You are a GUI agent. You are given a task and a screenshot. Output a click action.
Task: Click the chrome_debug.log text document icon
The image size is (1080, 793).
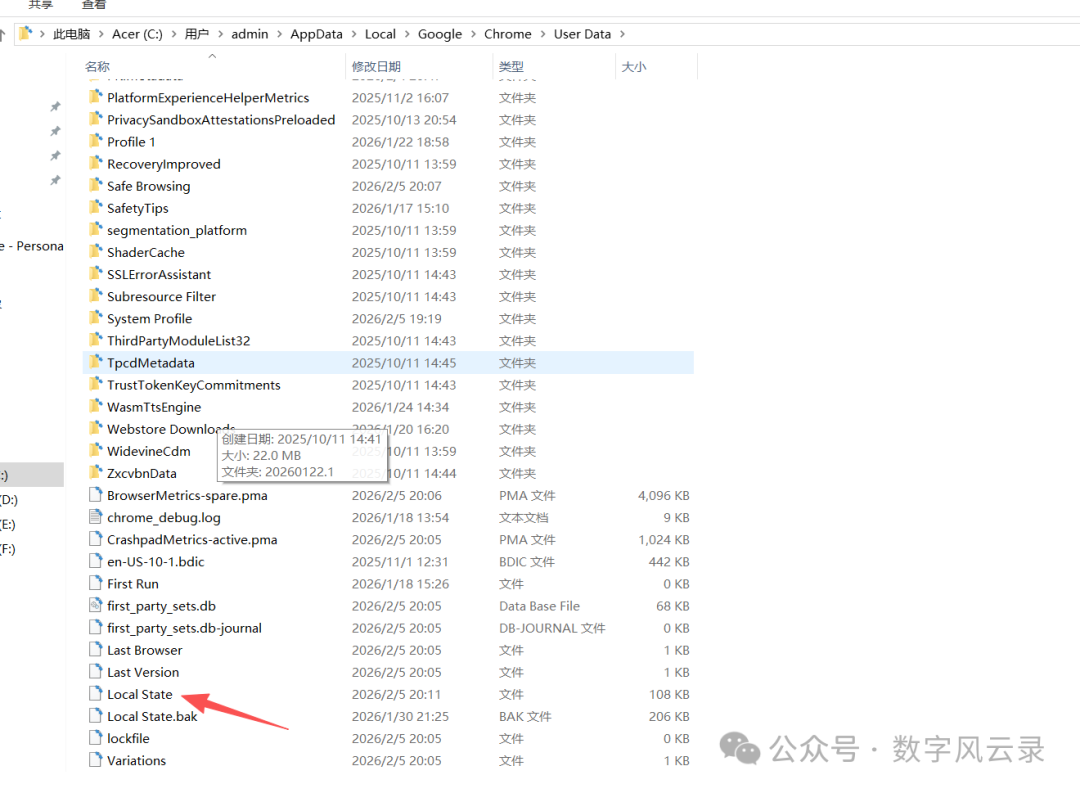point(95,517)
